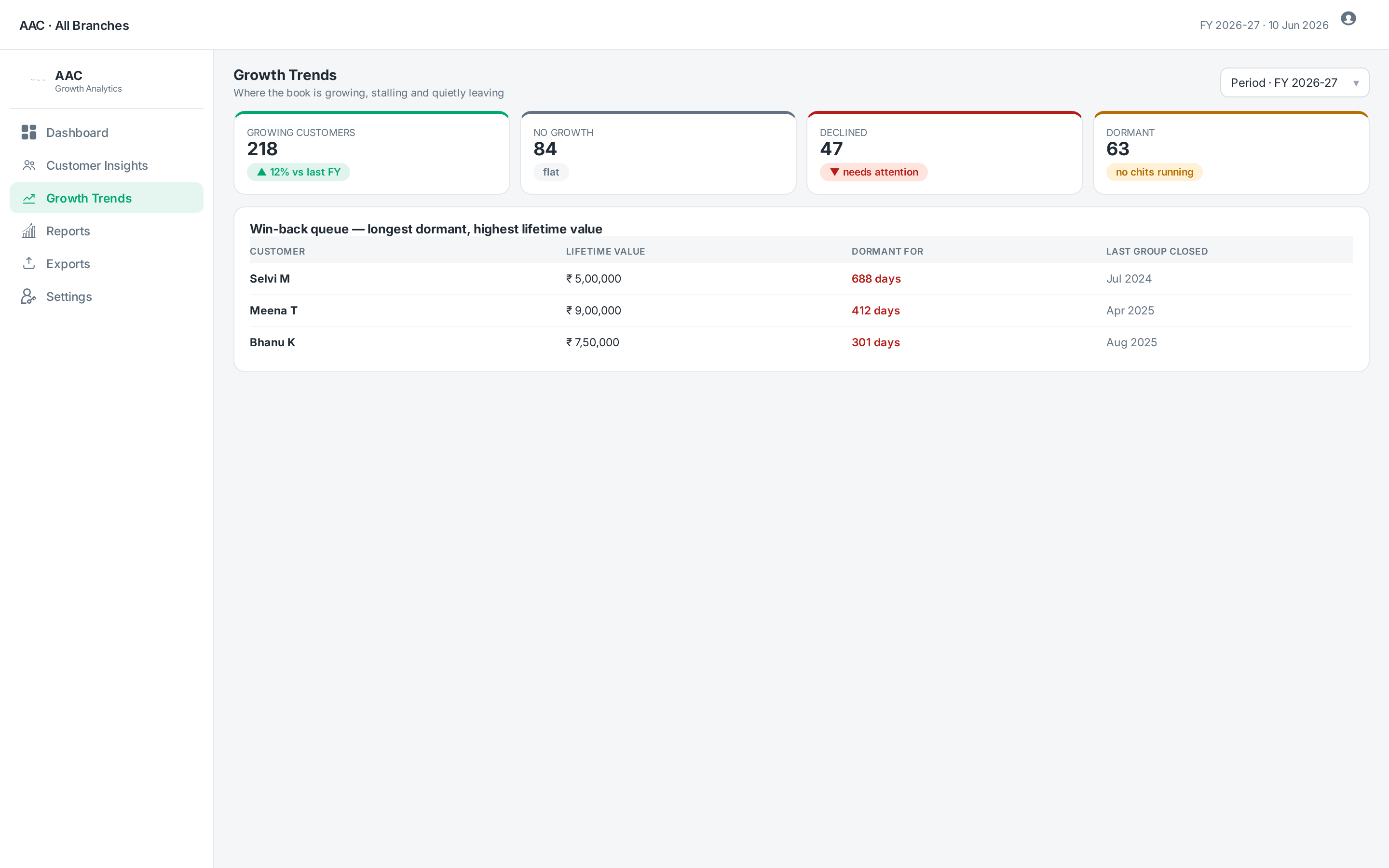Open the user profile avatar icon
This screenshot has height=868, width=1389.
click(x=1348, y=18)
